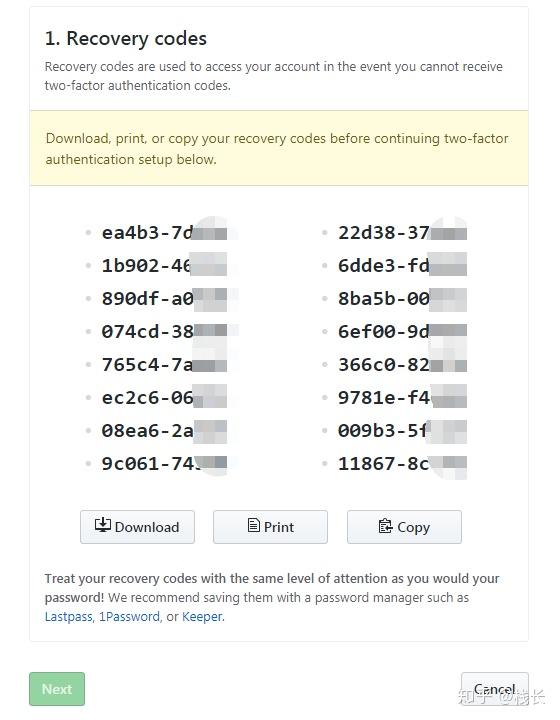The height and width of the screenshot is (720, 560).
Task: Print the recovery codes
Action: (270, 527)
